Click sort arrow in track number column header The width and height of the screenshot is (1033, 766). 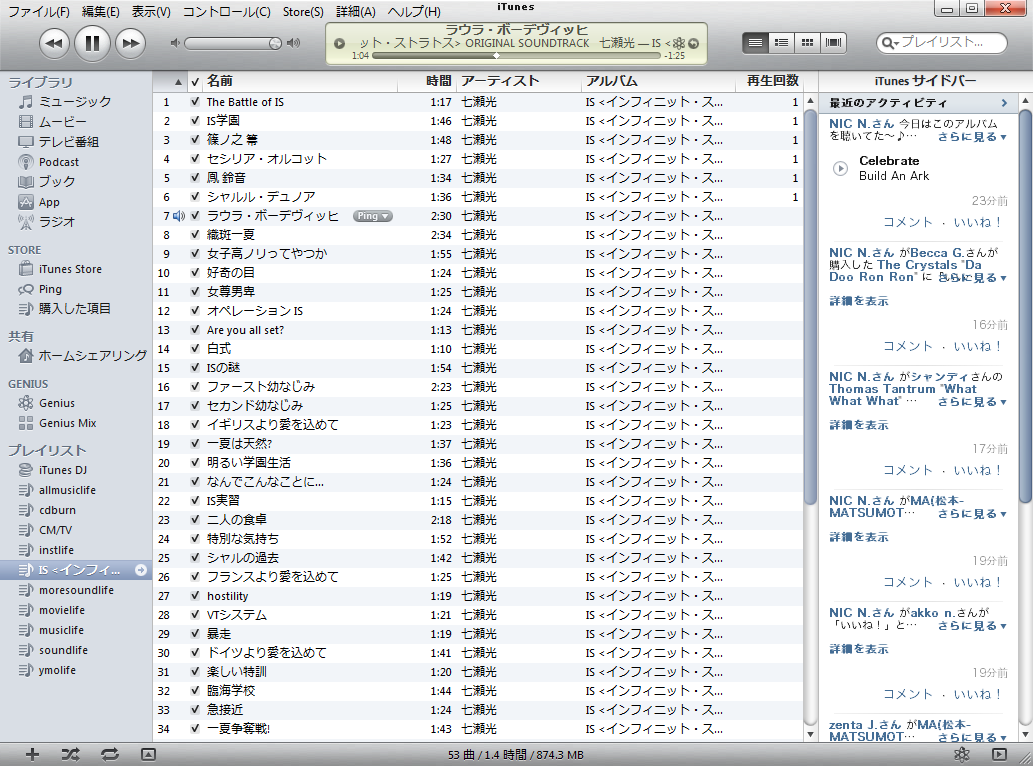pos(178,82)
